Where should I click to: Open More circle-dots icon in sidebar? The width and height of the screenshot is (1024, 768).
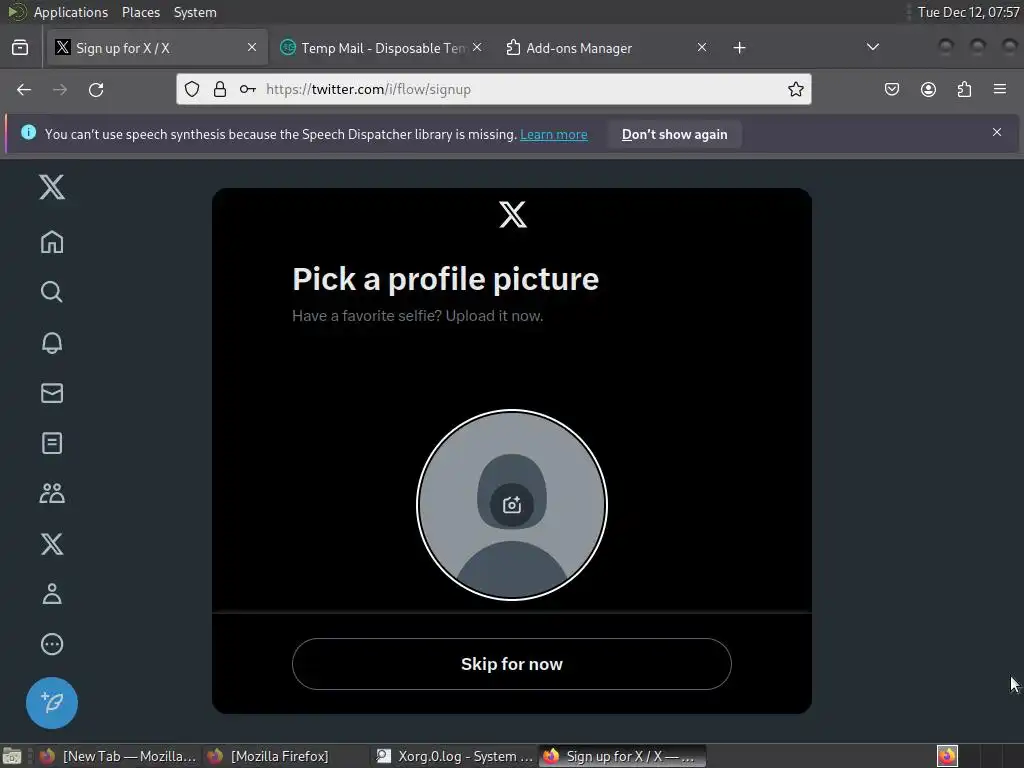[52, 644]
